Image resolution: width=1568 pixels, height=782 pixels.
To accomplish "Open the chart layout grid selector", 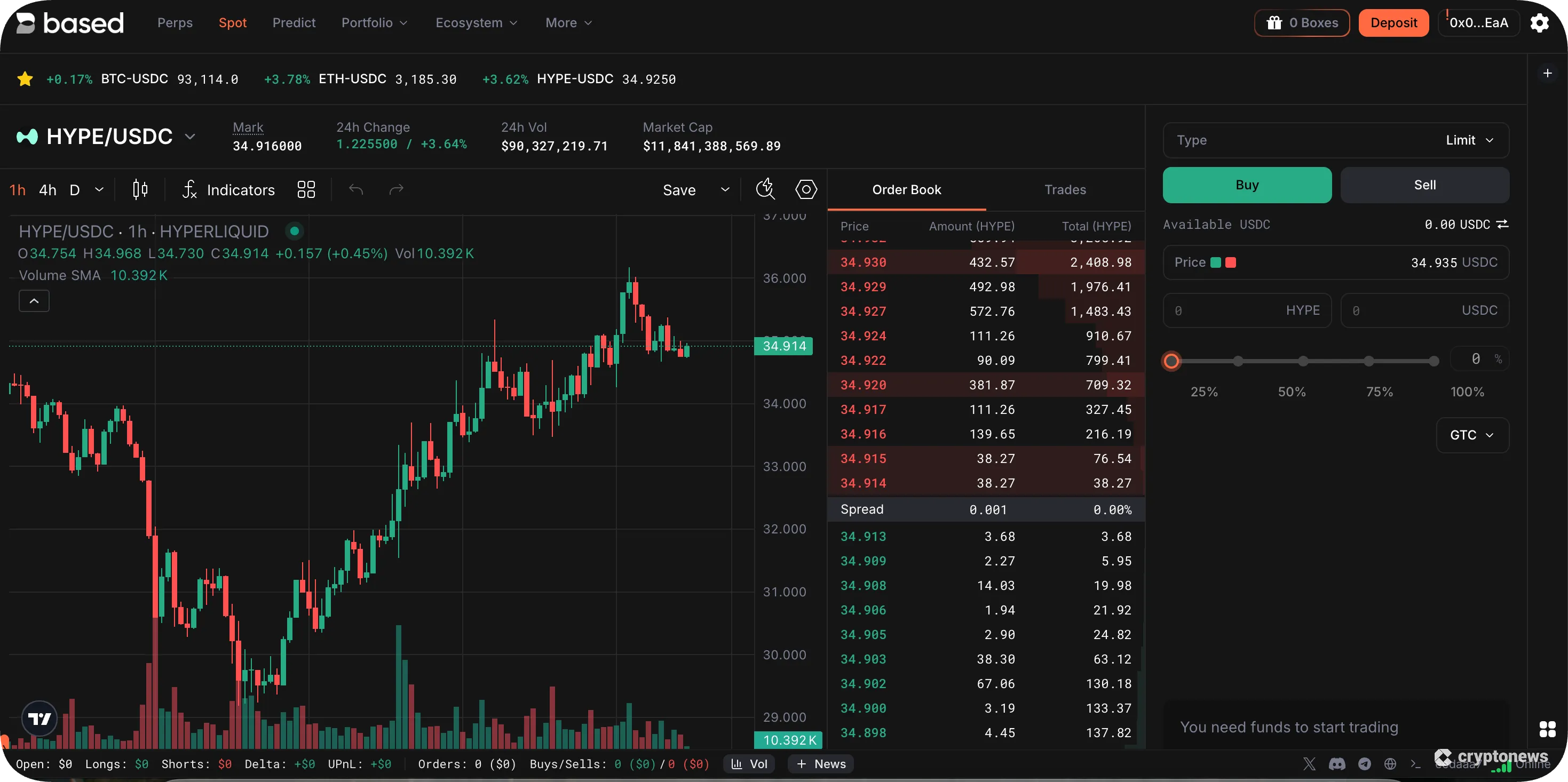I will (x=306, y=189).
